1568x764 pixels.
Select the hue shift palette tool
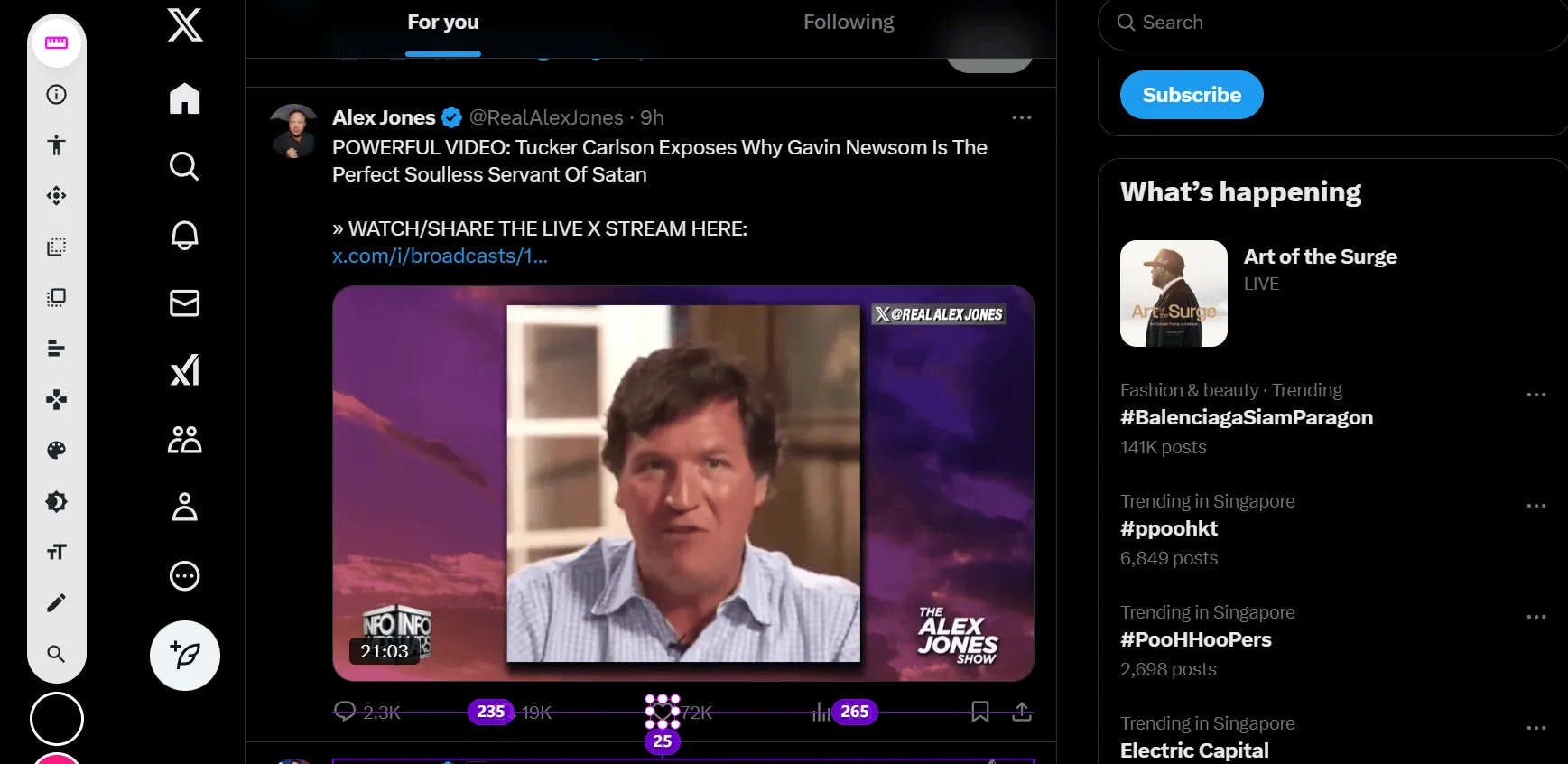(x=57, y=450)
